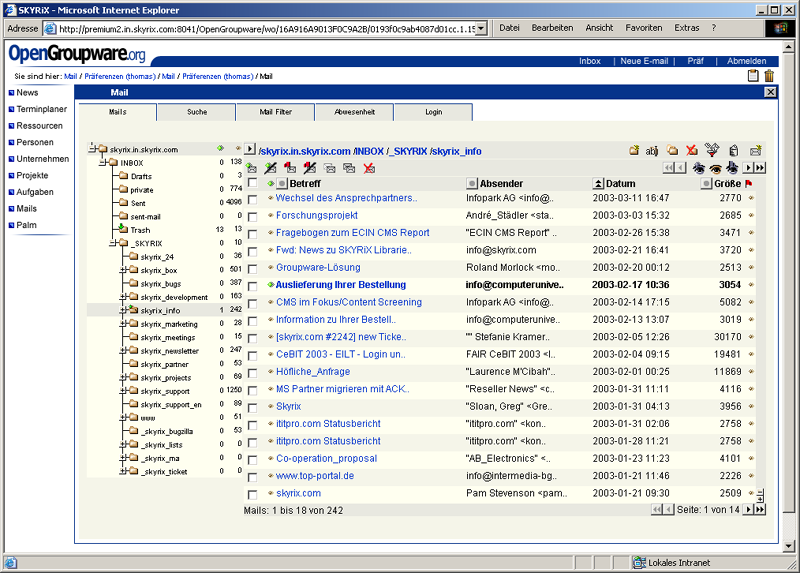Click the next page arrow above the list
The height and width of the screenshot is (573, 800).
point(748,168)
